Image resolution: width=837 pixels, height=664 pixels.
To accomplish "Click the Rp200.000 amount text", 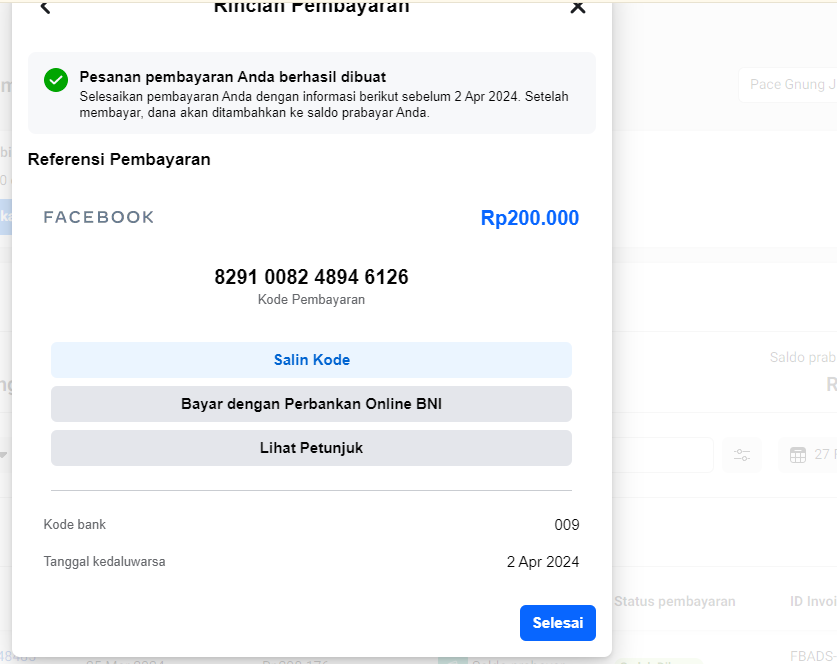I will [529, 218].
